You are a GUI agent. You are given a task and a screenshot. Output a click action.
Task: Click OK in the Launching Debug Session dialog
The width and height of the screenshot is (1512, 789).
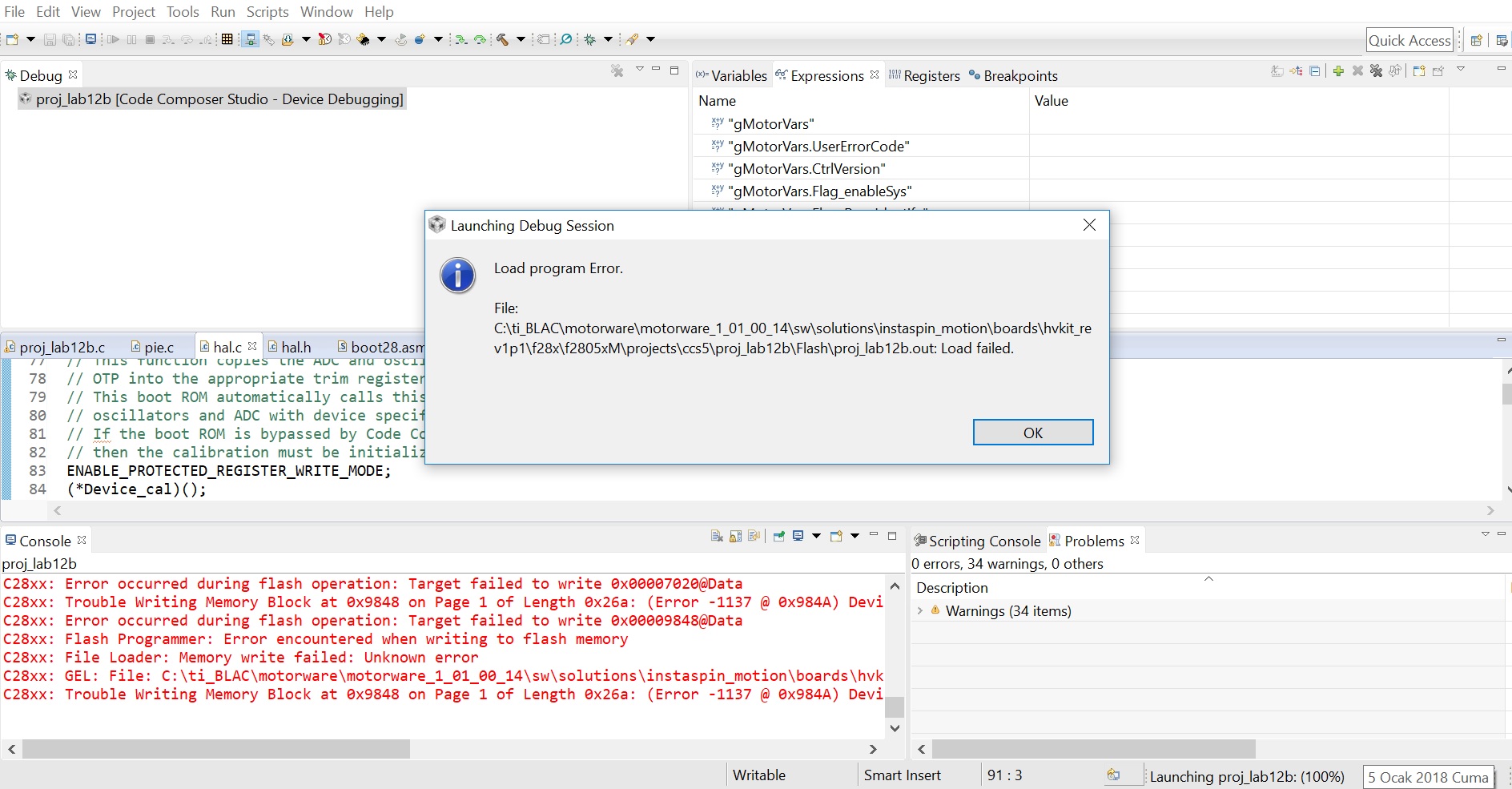(1033, 433)
